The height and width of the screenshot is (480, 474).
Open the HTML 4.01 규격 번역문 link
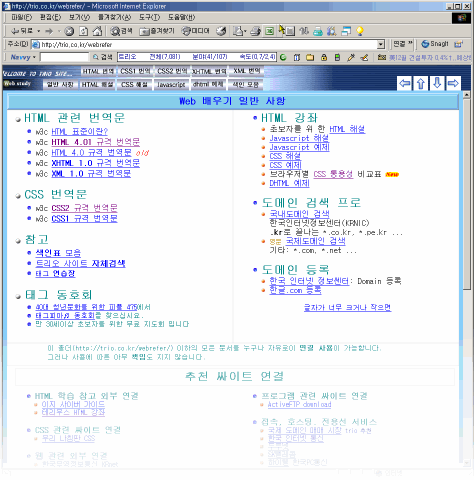click(96, 142)
